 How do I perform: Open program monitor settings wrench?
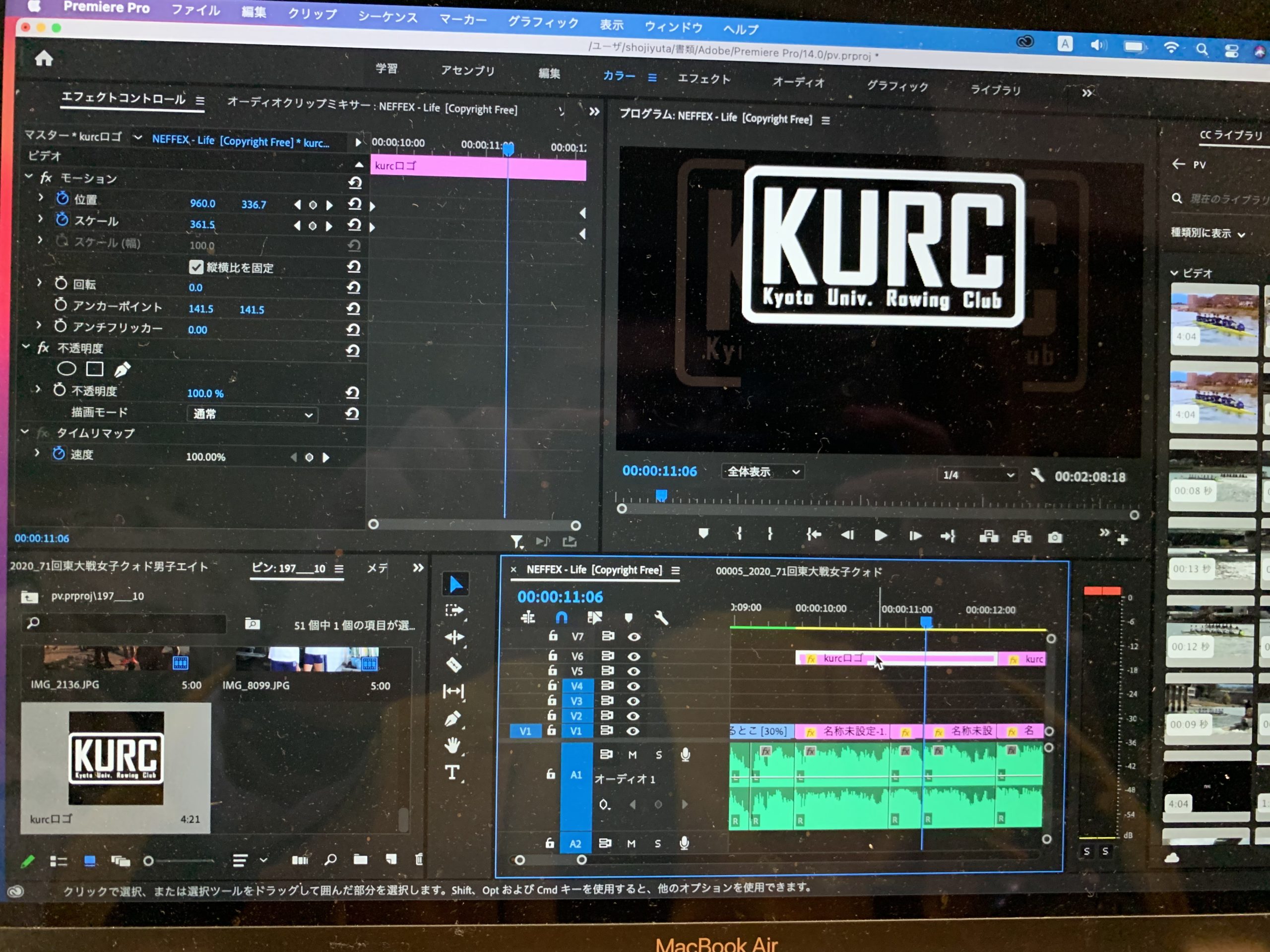(1037, 475)
